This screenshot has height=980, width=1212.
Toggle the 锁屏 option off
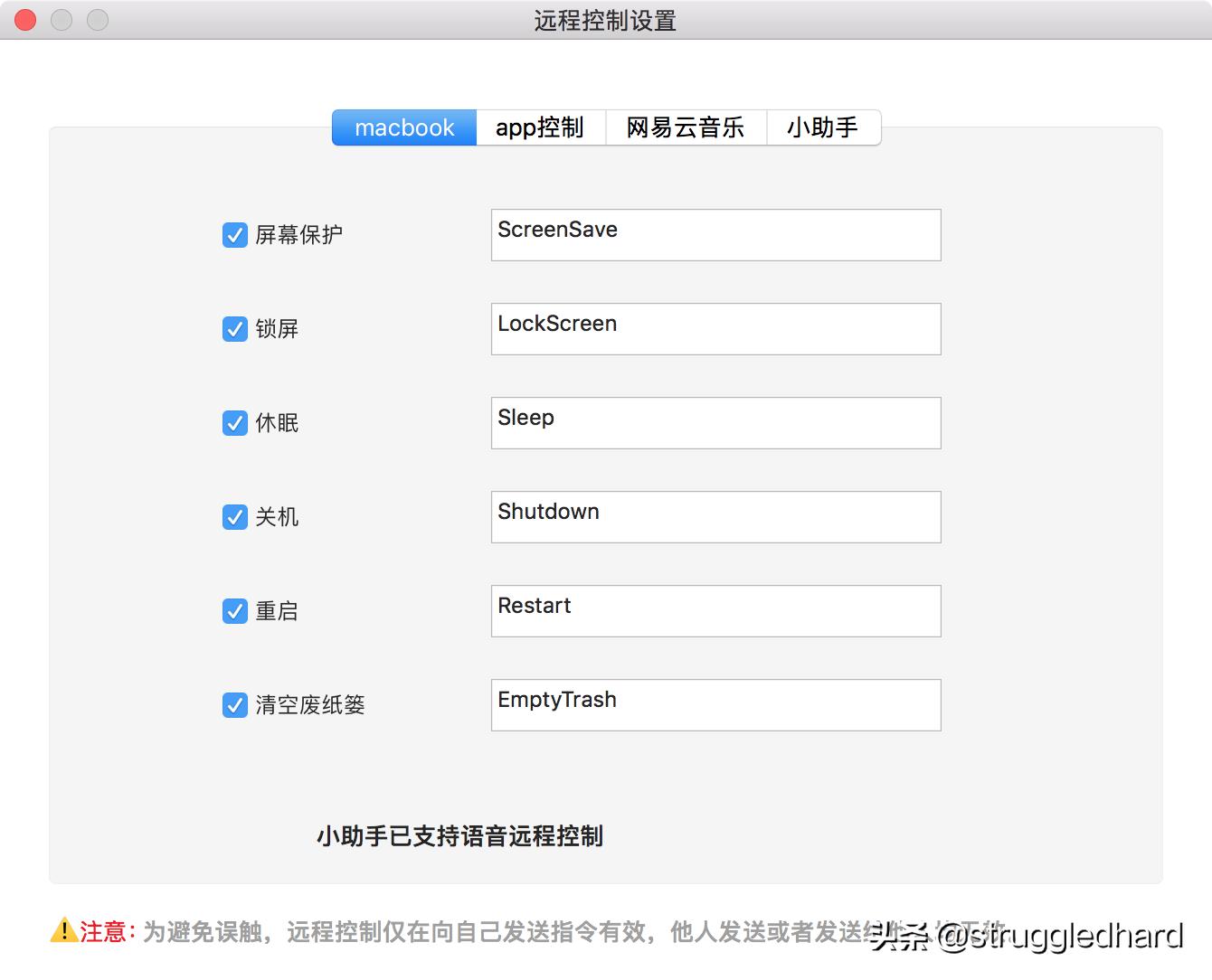point(235,329)
